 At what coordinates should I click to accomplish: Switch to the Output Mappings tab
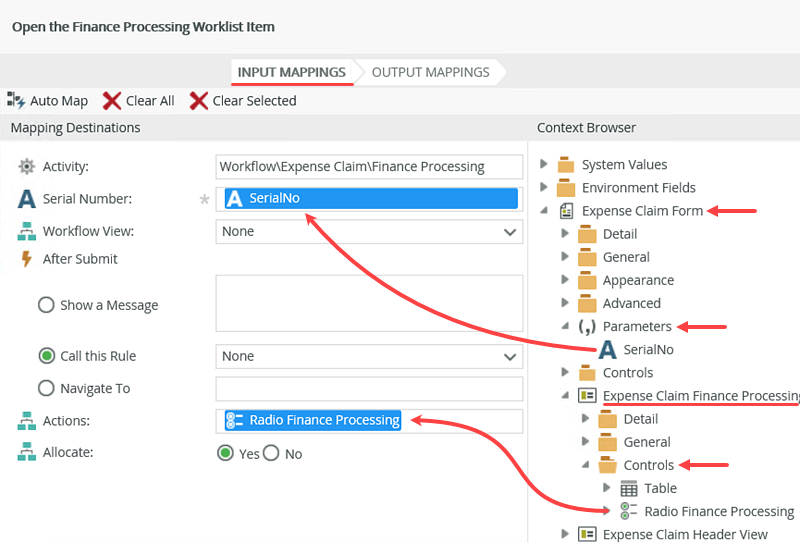431,72
